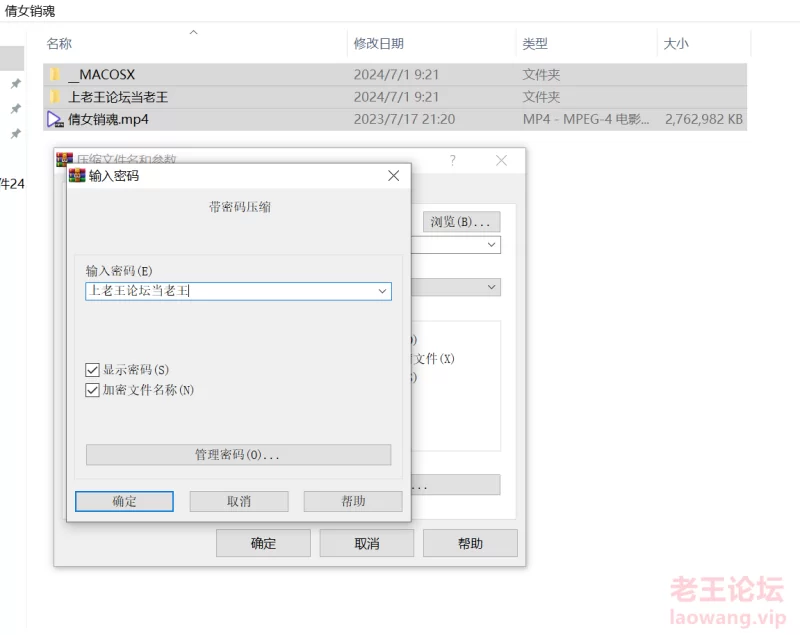Click the WinRAR icon in 输入密码 title bar
The height and width of the screenshot is (635, 800).
77,175
